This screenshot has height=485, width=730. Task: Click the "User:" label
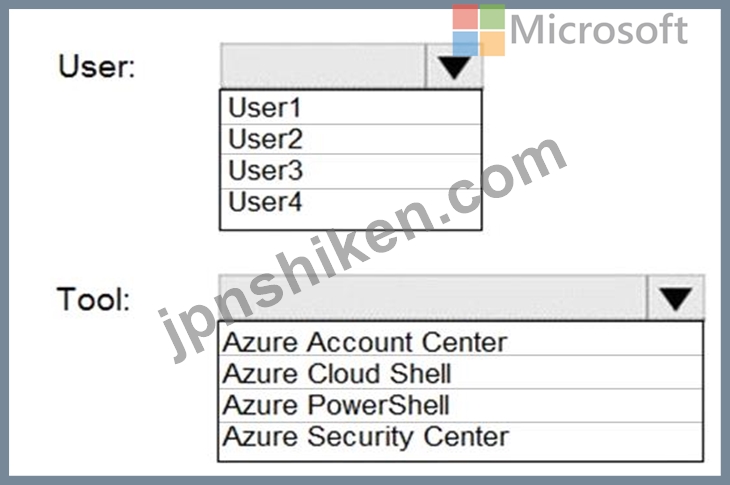[97, 68]
